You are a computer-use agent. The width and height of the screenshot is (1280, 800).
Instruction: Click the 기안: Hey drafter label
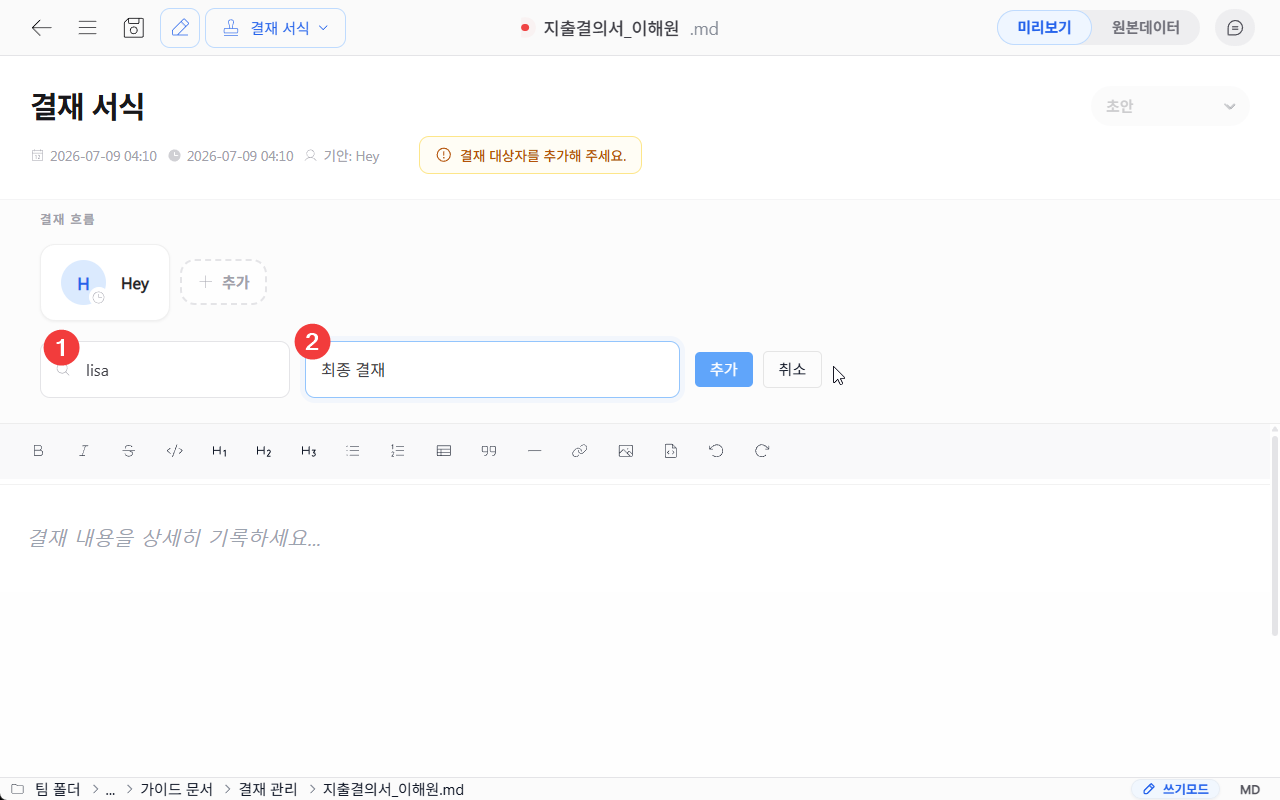[342, 156]
